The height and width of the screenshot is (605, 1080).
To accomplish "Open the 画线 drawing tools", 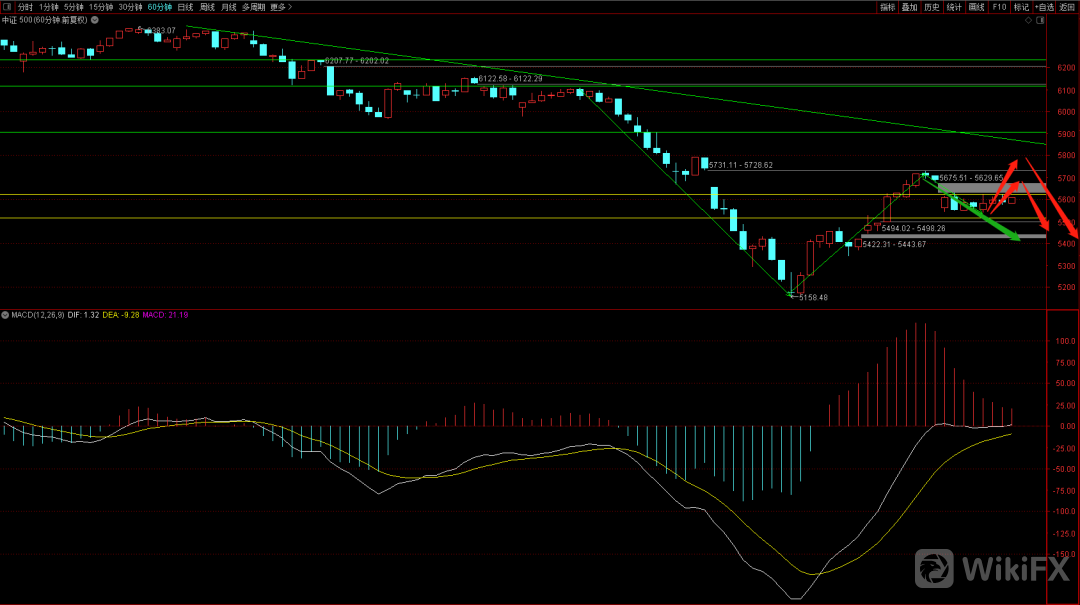I will [977, 7].
